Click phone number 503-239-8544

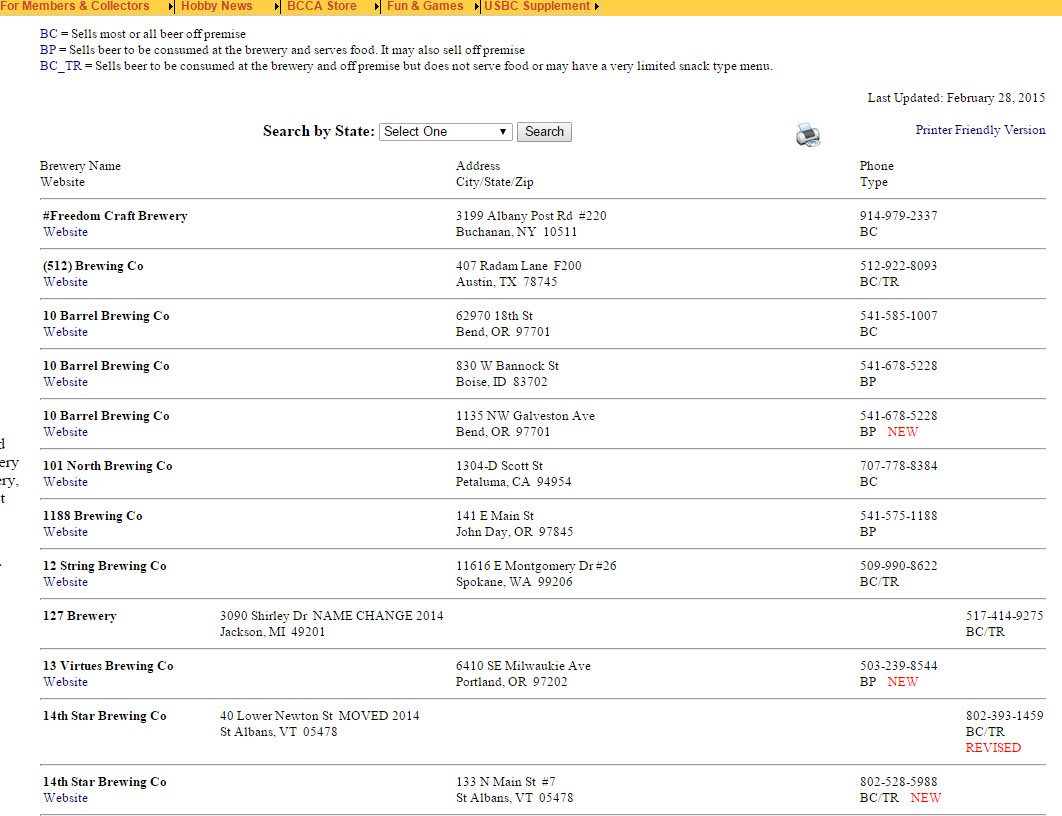click(899, 666)
